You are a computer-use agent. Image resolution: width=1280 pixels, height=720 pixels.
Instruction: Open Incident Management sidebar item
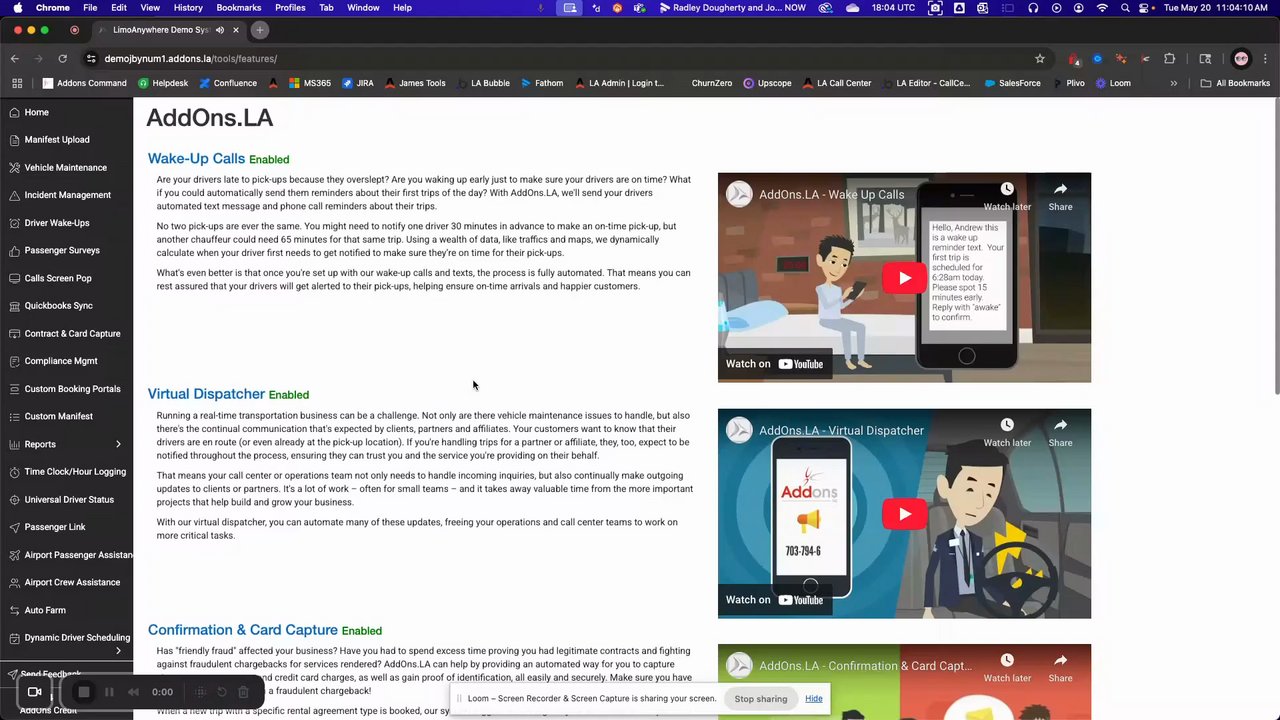click(67, 195)
